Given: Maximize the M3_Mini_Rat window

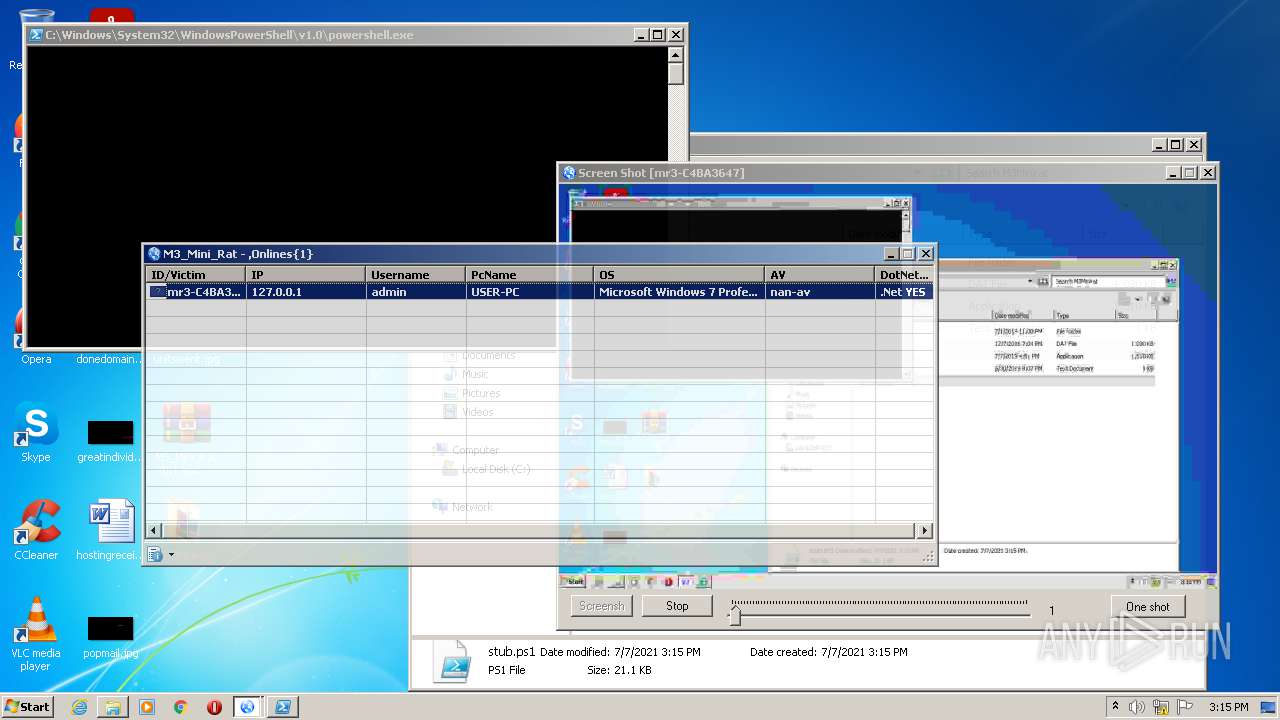Looking at the screenshot, I should click(x=908, y=254).
